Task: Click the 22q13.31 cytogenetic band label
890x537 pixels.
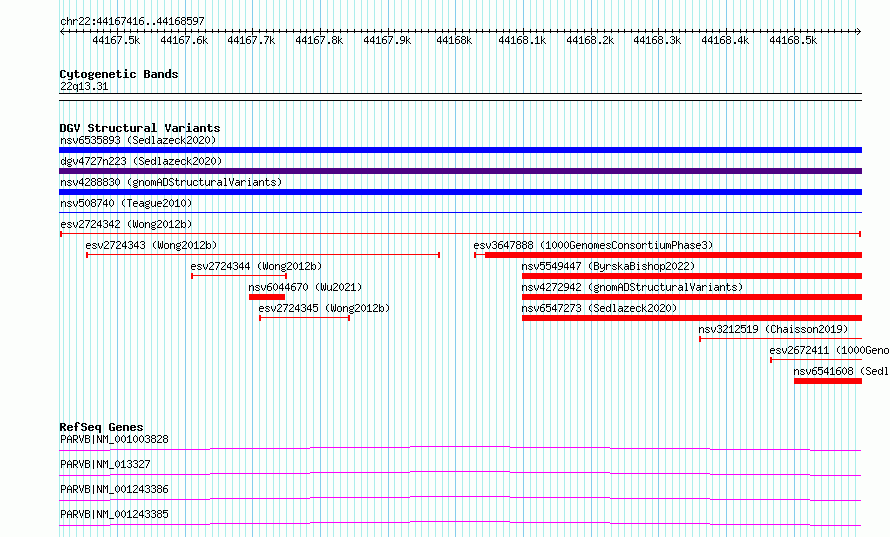Action: (84, 86)
